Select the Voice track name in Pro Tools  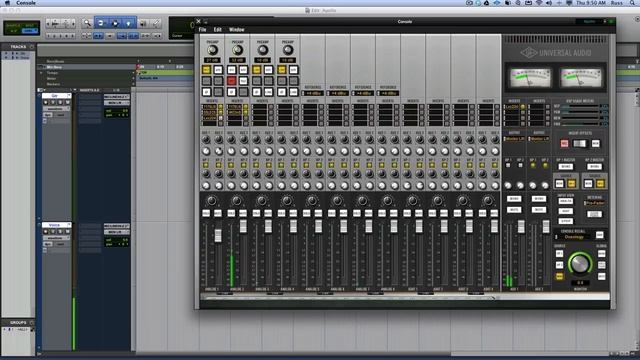click(x=54, y=225)
